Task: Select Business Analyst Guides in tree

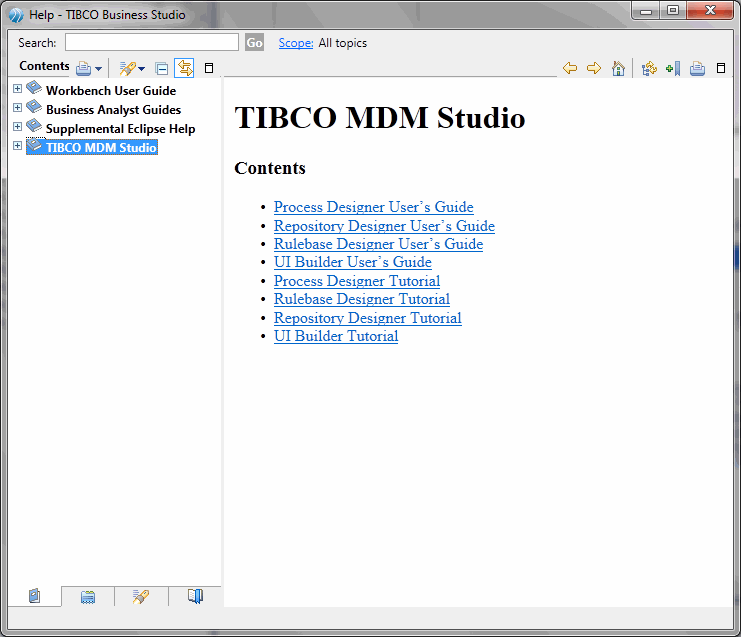Action: 113,110
